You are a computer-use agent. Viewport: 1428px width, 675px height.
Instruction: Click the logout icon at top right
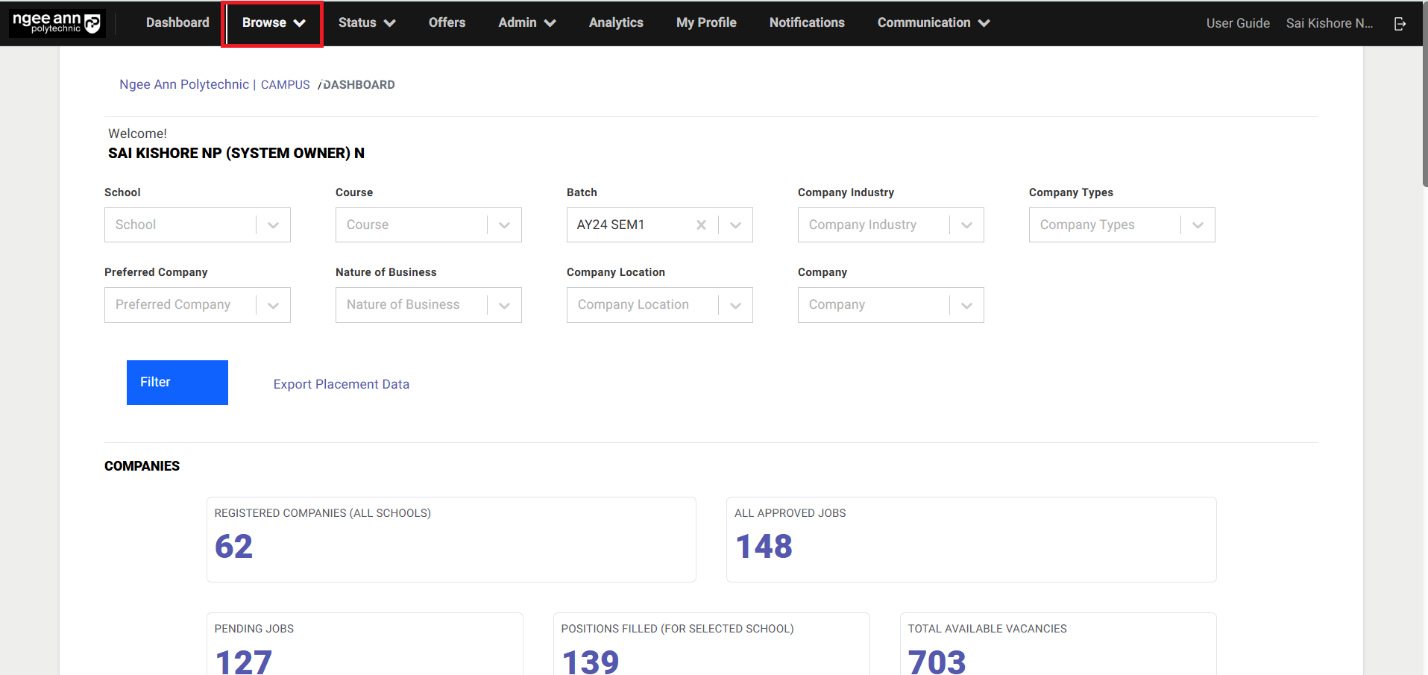click(x=1400, y=24)
